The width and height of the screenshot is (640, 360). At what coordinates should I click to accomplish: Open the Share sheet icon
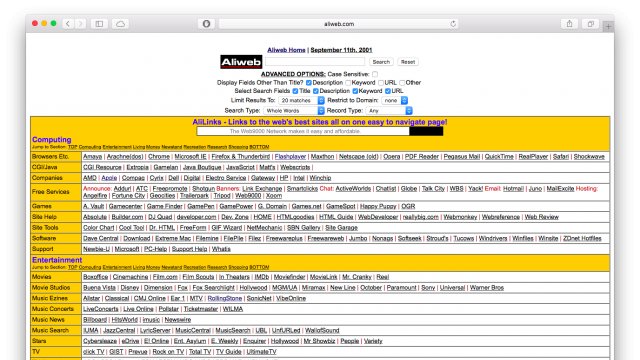point(569,24)
